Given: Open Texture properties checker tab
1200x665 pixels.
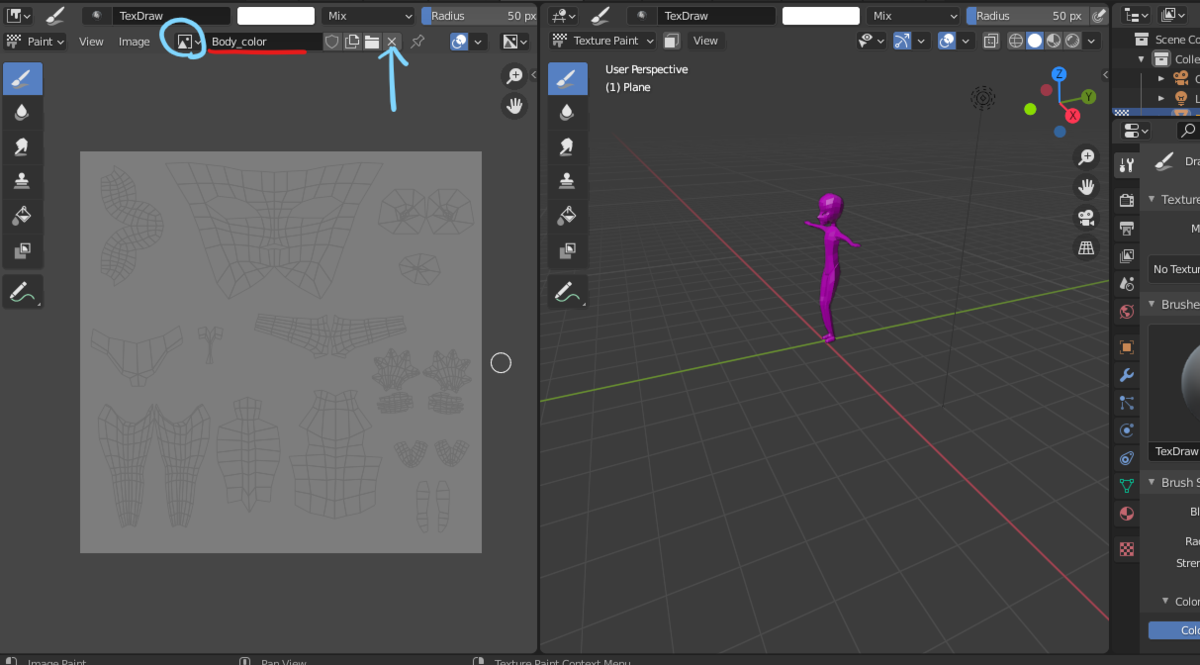Looking at the screenshot, I should point(1127,549).
